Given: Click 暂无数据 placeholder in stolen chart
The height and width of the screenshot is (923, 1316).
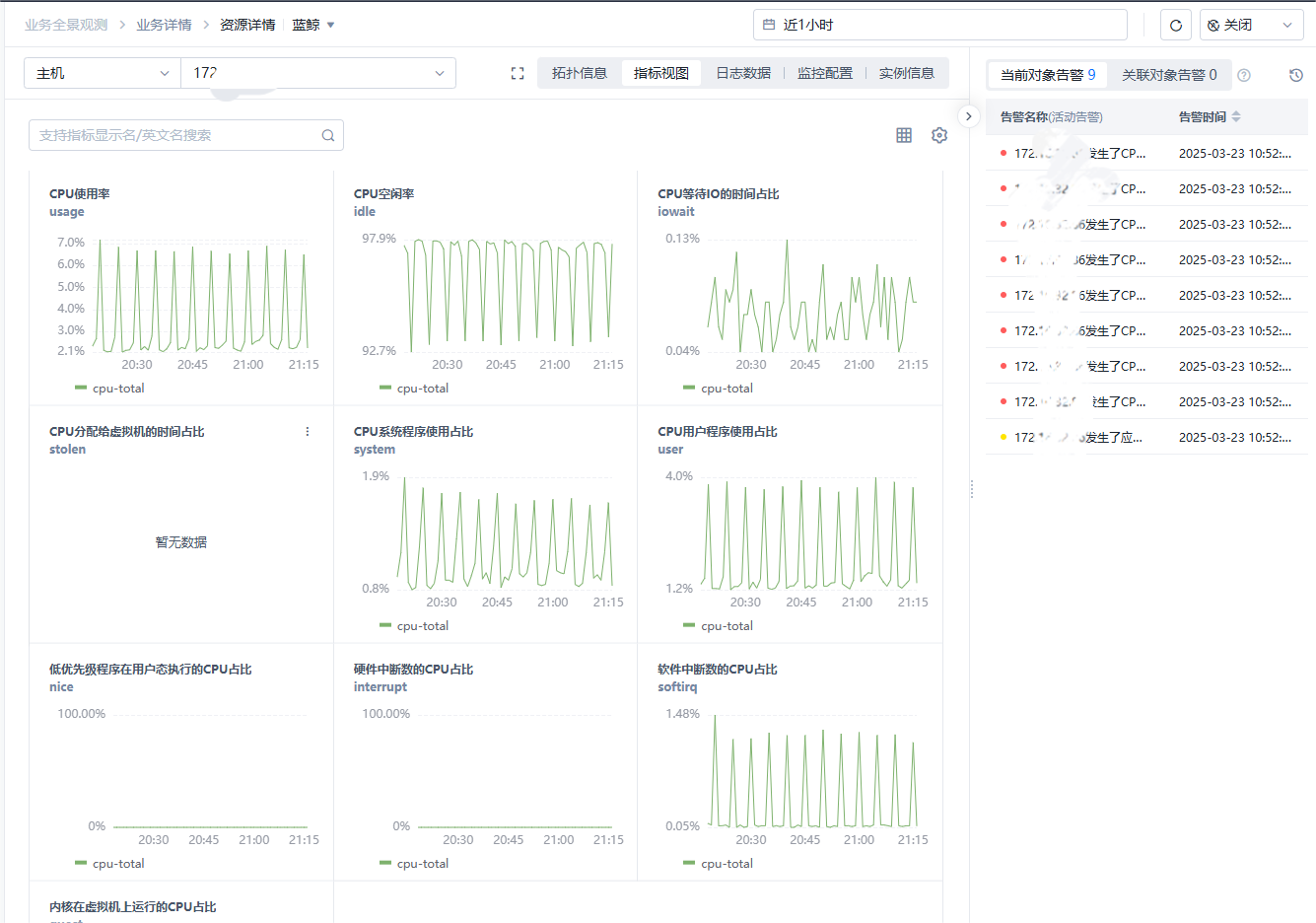Looking at the screenshot, I should tap(181, 542).
